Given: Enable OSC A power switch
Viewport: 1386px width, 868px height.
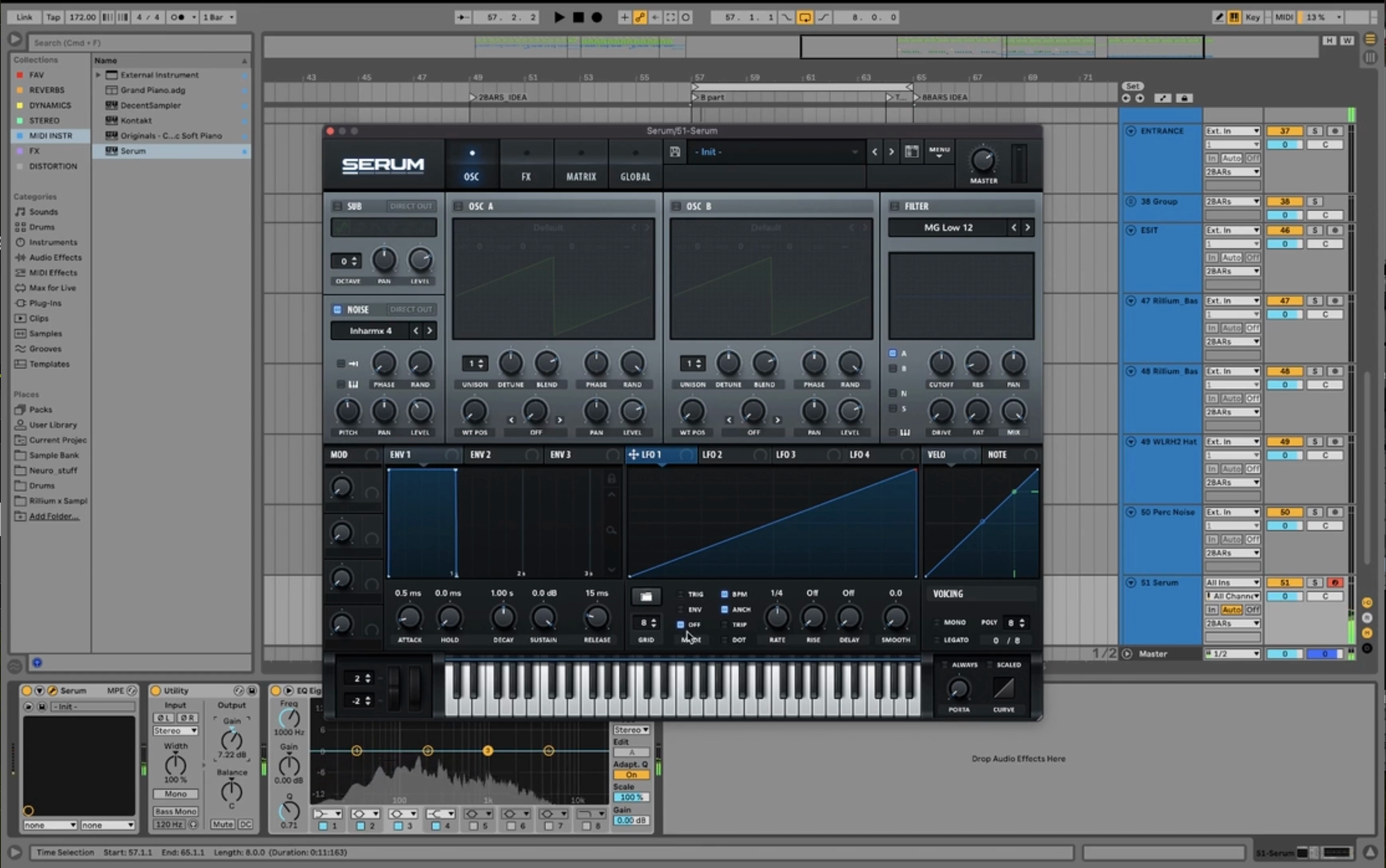Looking at the screenshot, I should pos(458,206).
